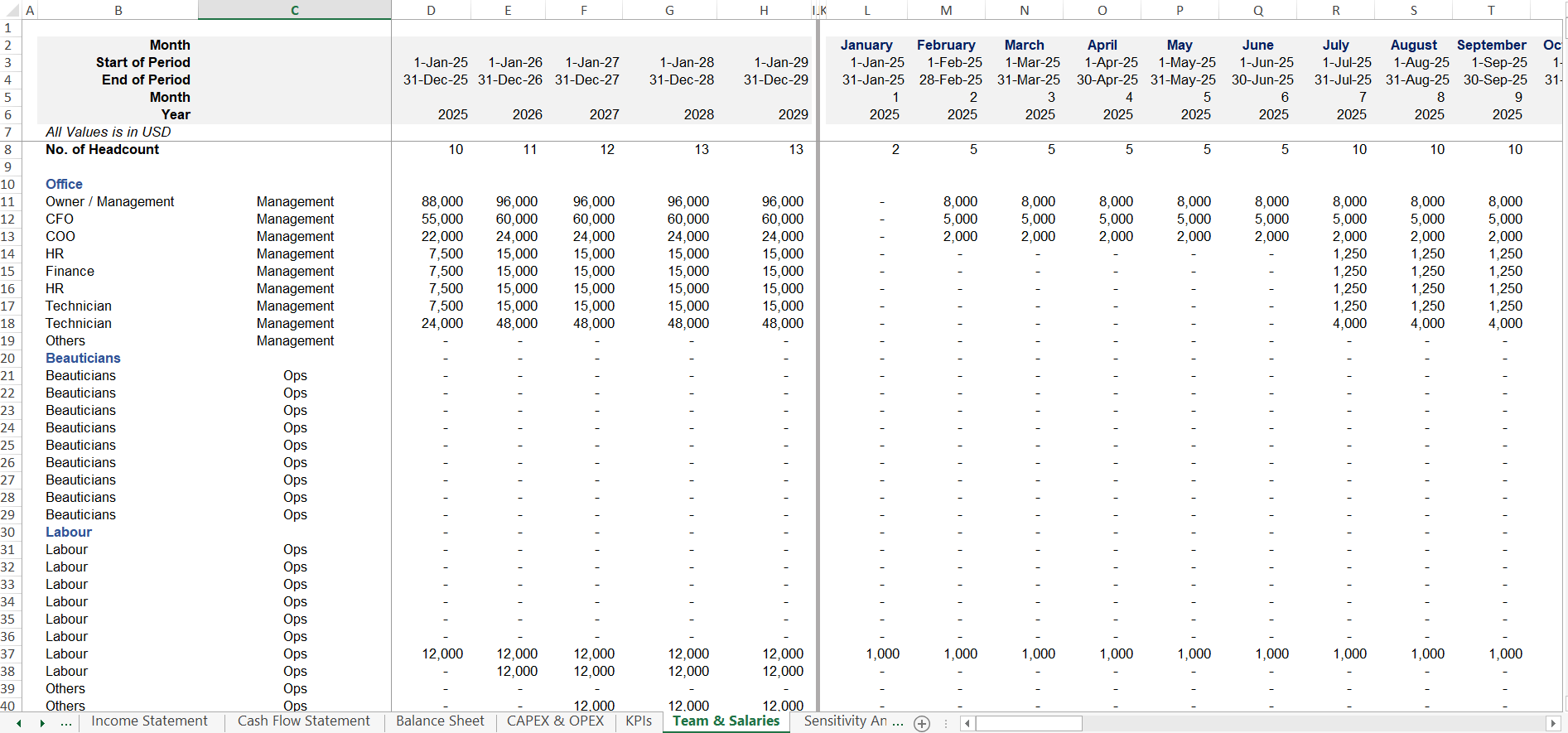Click the "Year" label cell
The image size is (1568, 733).
click(x=176, y=115)
